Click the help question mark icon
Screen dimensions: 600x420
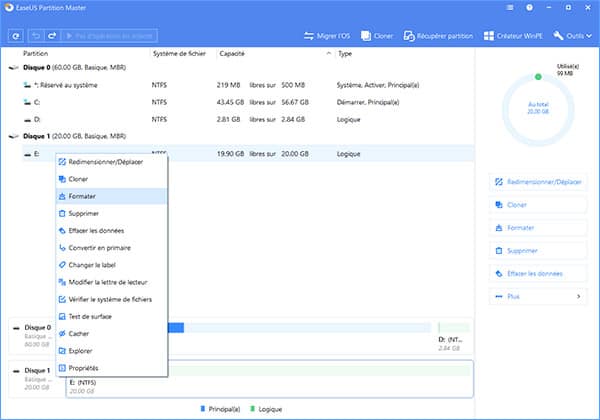pos(527,8)
